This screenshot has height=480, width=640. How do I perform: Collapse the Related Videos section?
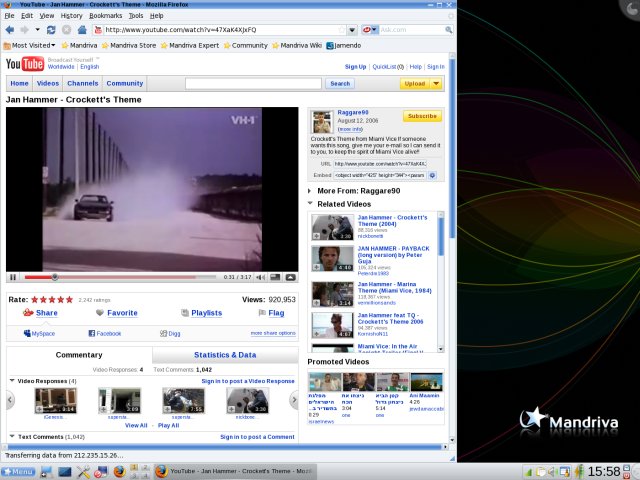tap(310, 204)
